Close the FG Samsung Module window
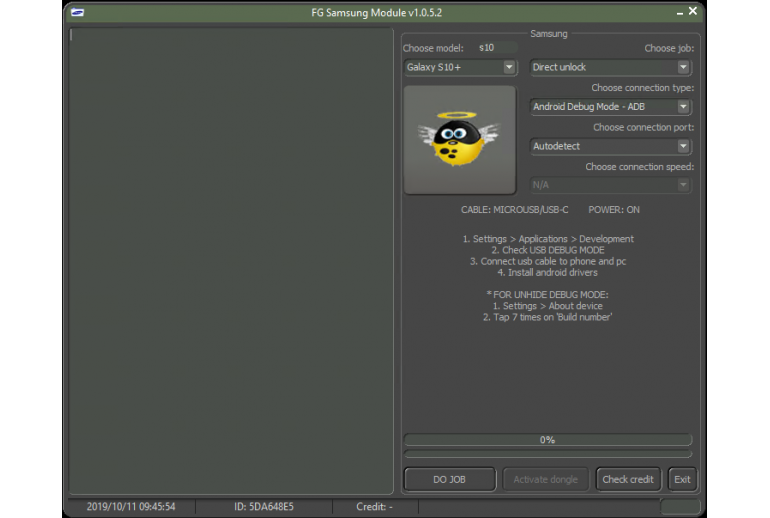 [x=693, y=11]
